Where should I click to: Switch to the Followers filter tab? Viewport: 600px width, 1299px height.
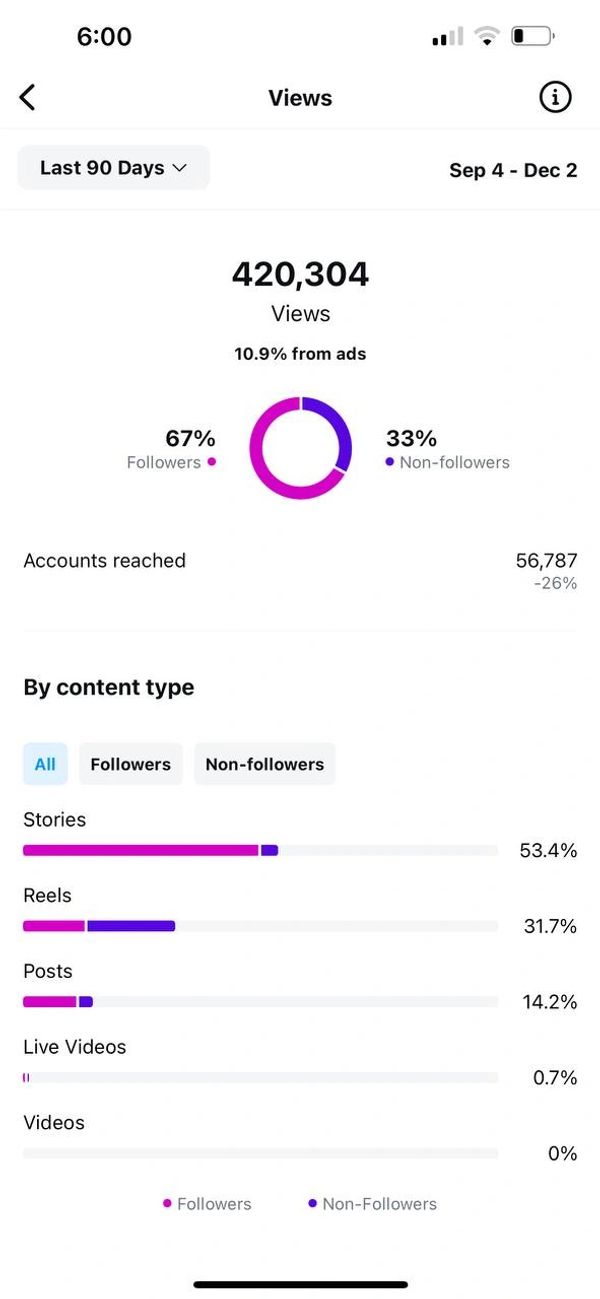[x=130, y=764]
